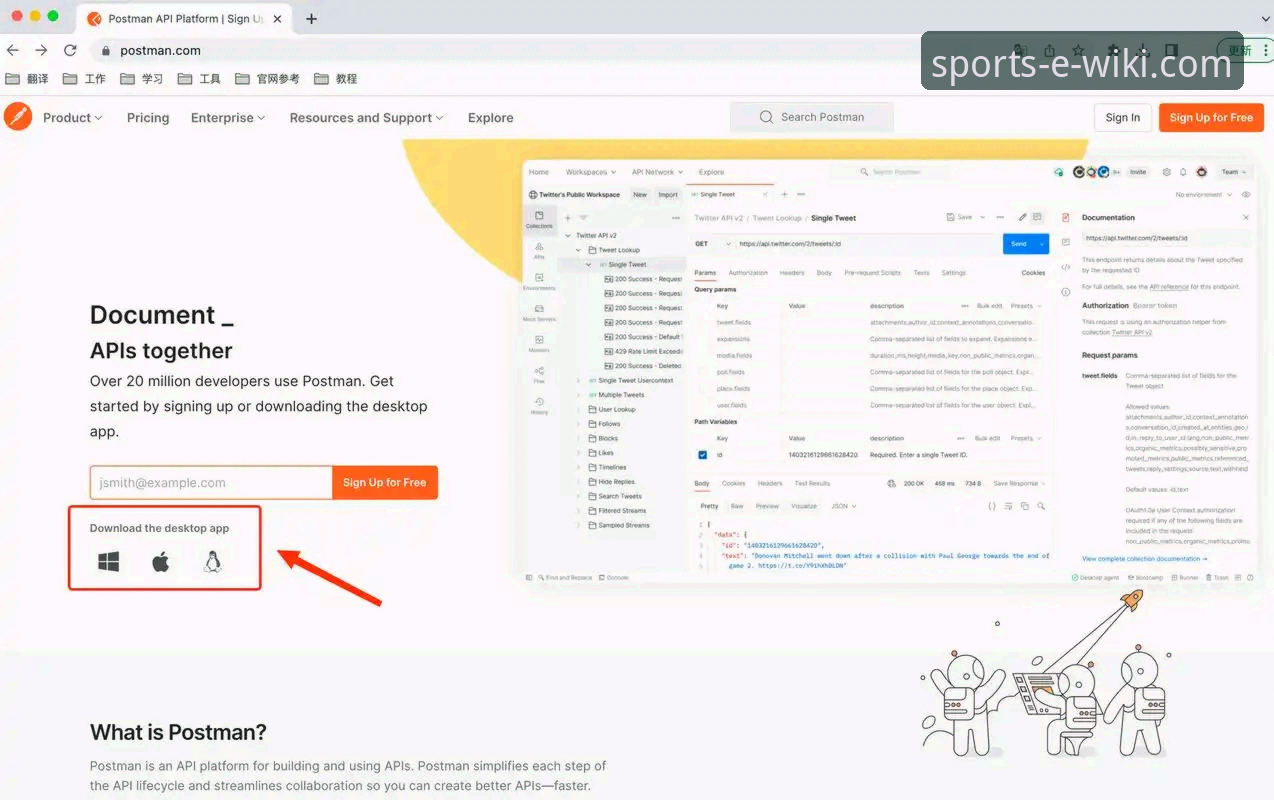Open a new browser tab with plus icon
Viewport: 1274px width, 800px height.
(311, 19)
